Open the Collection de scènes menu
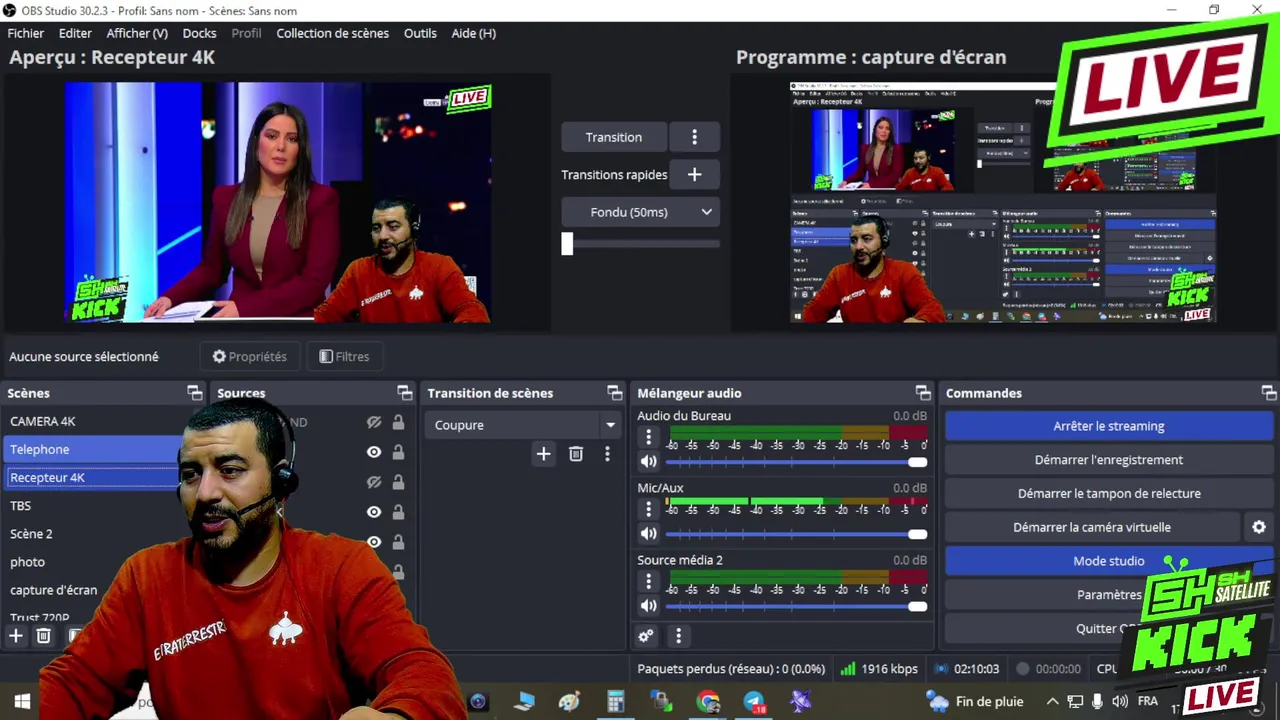1280x720 pixels. coord(332,33)
